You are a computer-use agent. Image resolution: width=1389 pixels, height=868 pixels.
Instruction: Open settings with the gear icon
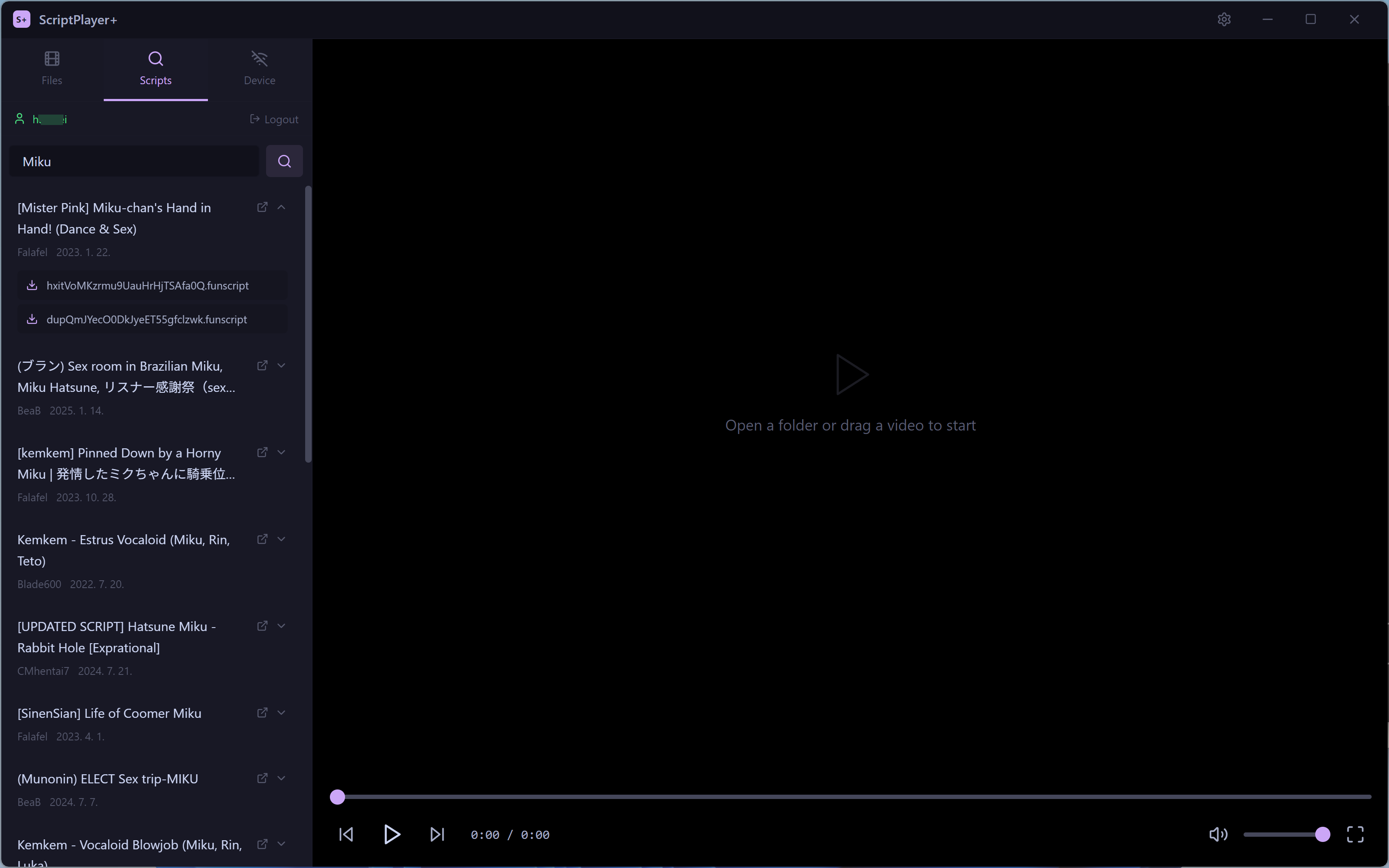(x=1224, y=20)
